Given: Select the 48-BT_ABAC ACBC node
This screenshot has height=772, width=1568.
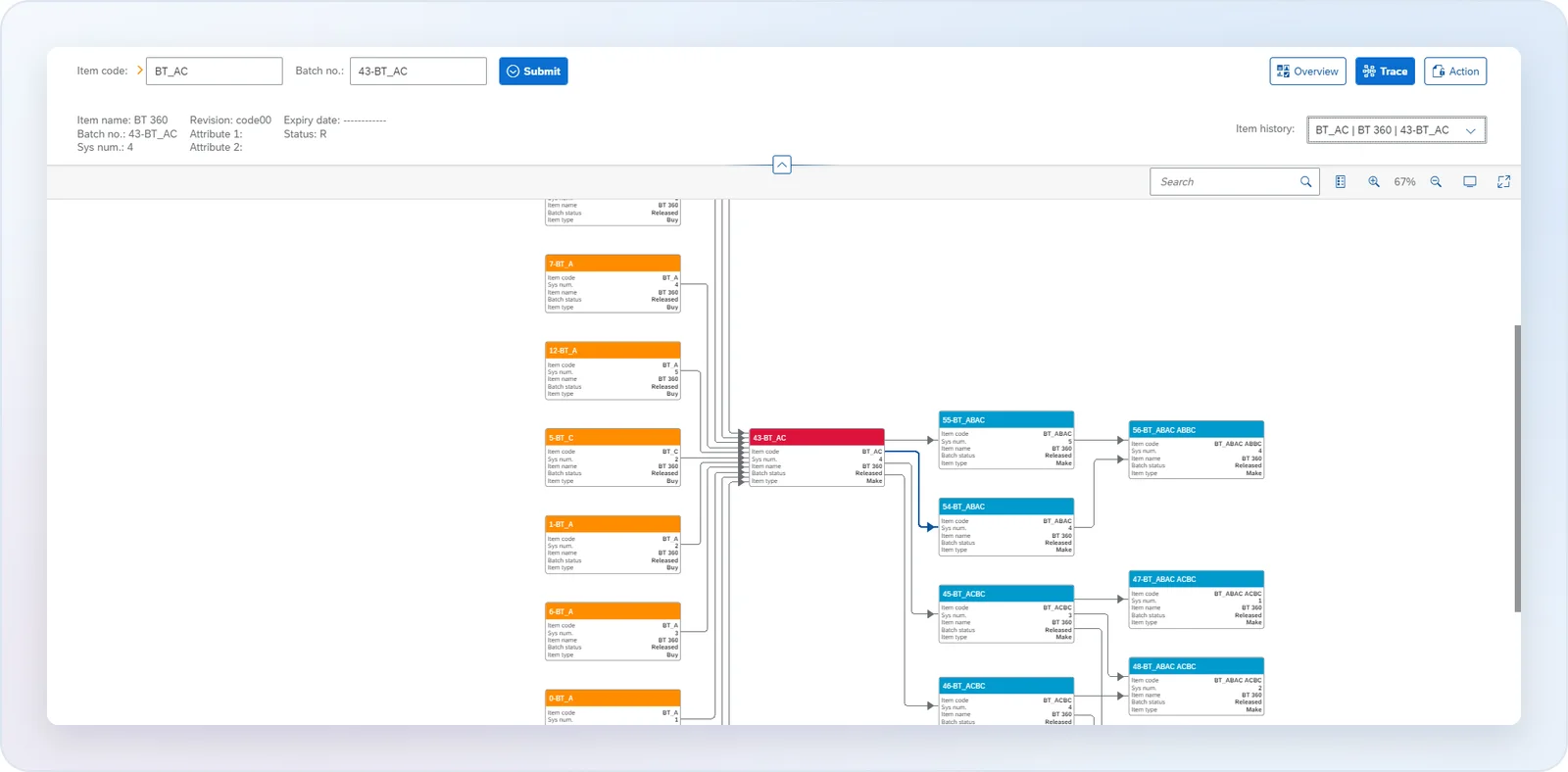Looking at the screenshot, I should click(x=1197, y=687).
